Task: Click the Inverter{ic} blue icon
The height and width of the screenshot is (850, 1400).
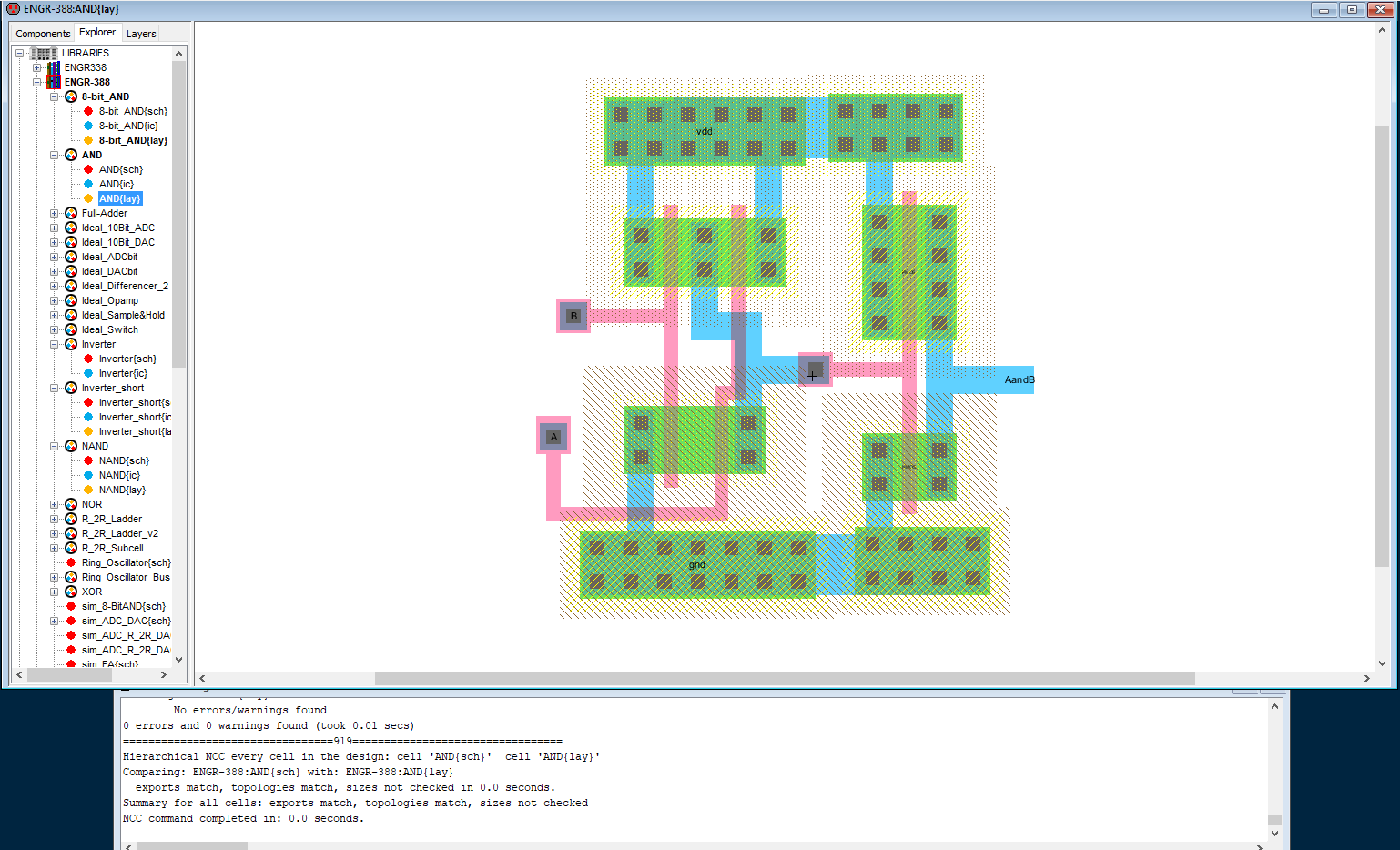Action: coord(88,373)
